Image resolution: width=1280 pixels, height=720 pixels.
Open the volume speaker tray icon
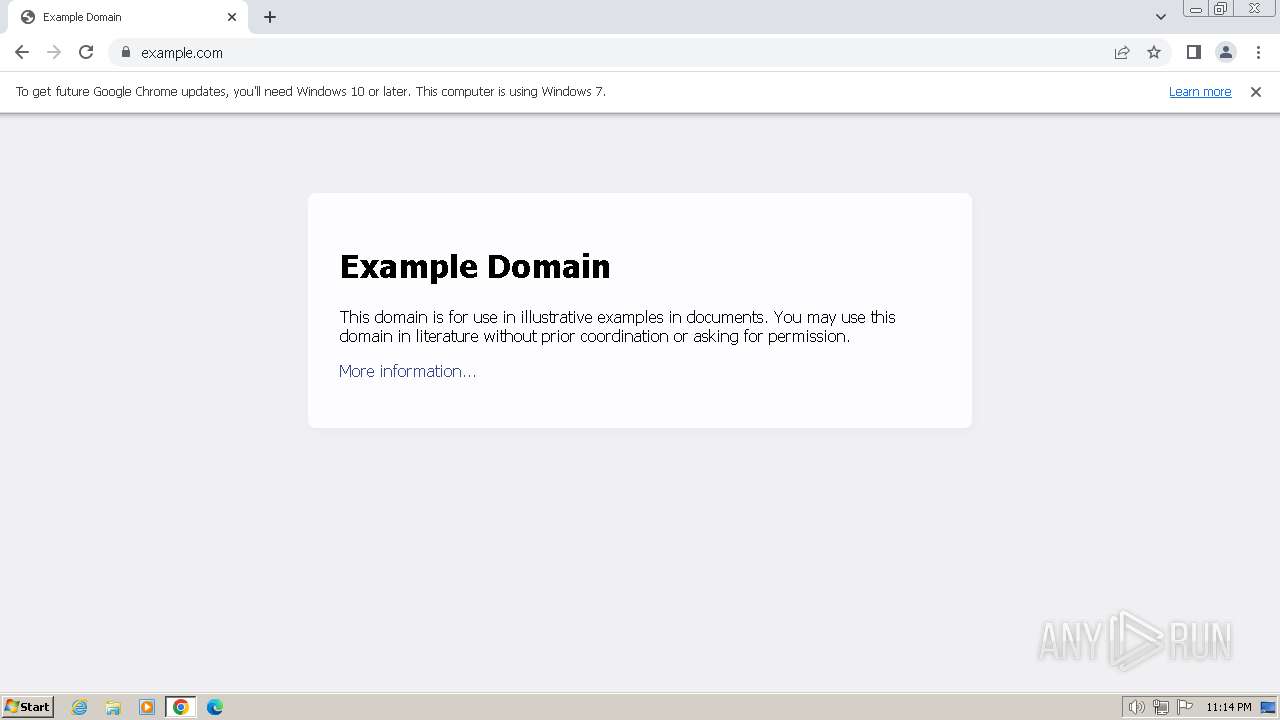(1137, 707)
